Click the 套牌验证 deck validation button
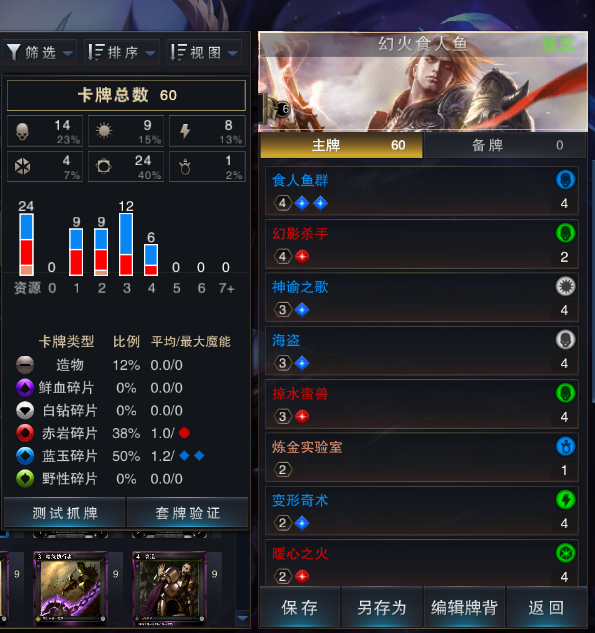Image resolution: width=595 pixels, height=633 pixels. 188,513
